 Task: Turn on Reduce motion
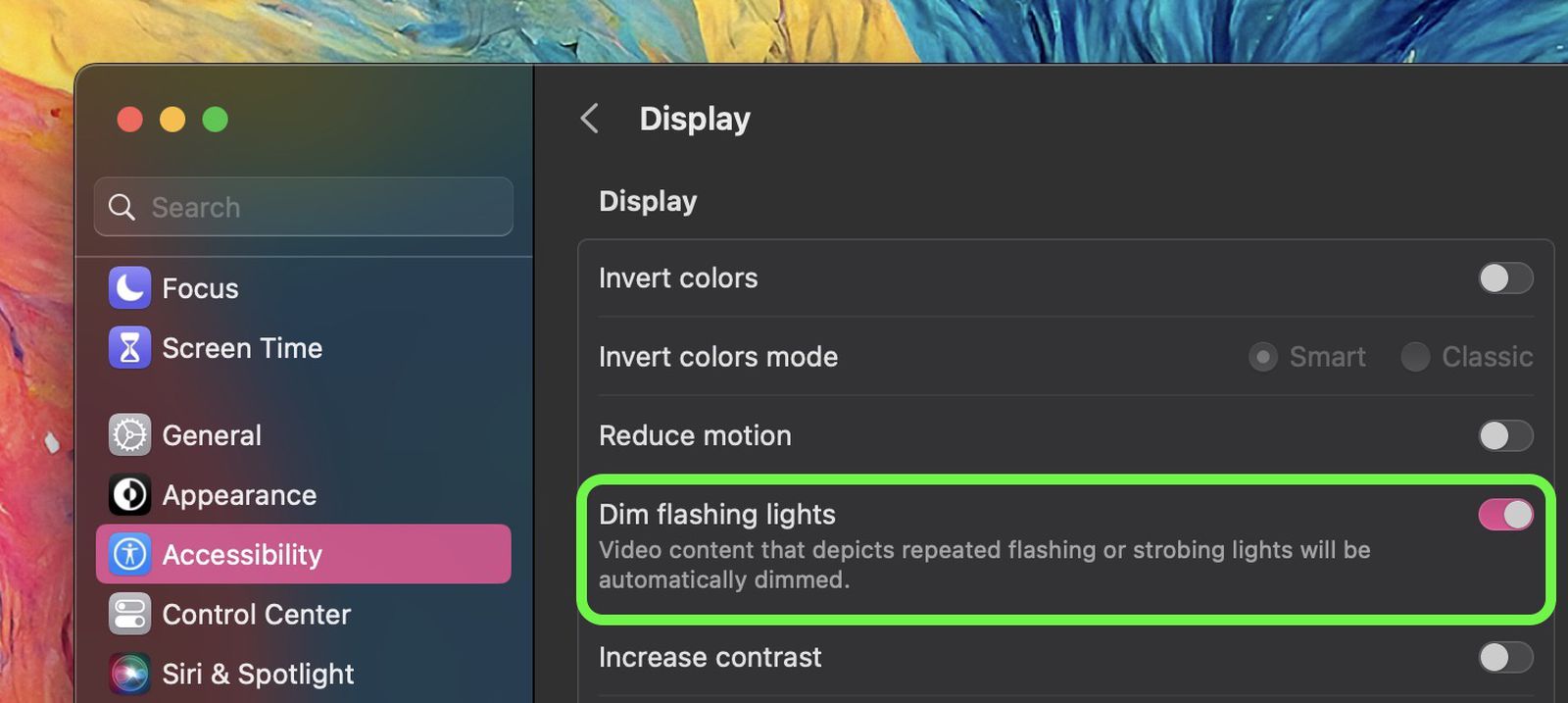[1504, 435]
